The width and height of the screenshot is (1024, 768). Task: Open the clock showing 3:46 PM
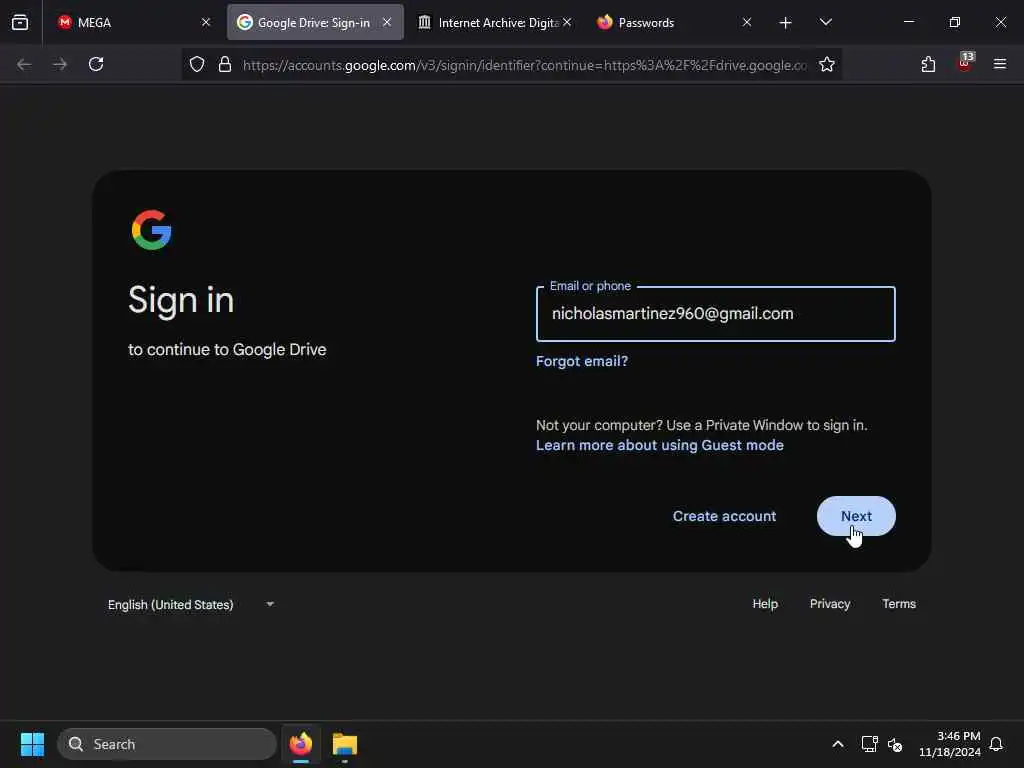click(950, 744)
